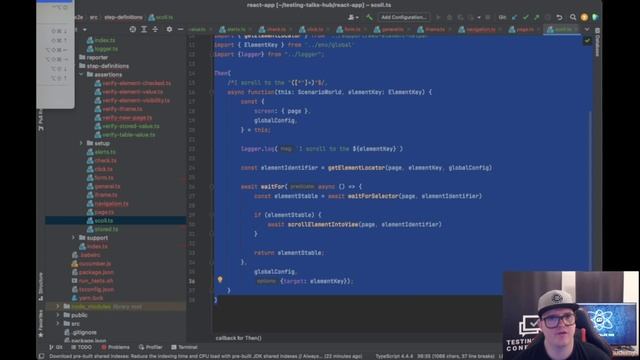Open the Favorites tool window
Image resolution: width=640 pixels, height=360 pixels.
(x=41, y=324)
